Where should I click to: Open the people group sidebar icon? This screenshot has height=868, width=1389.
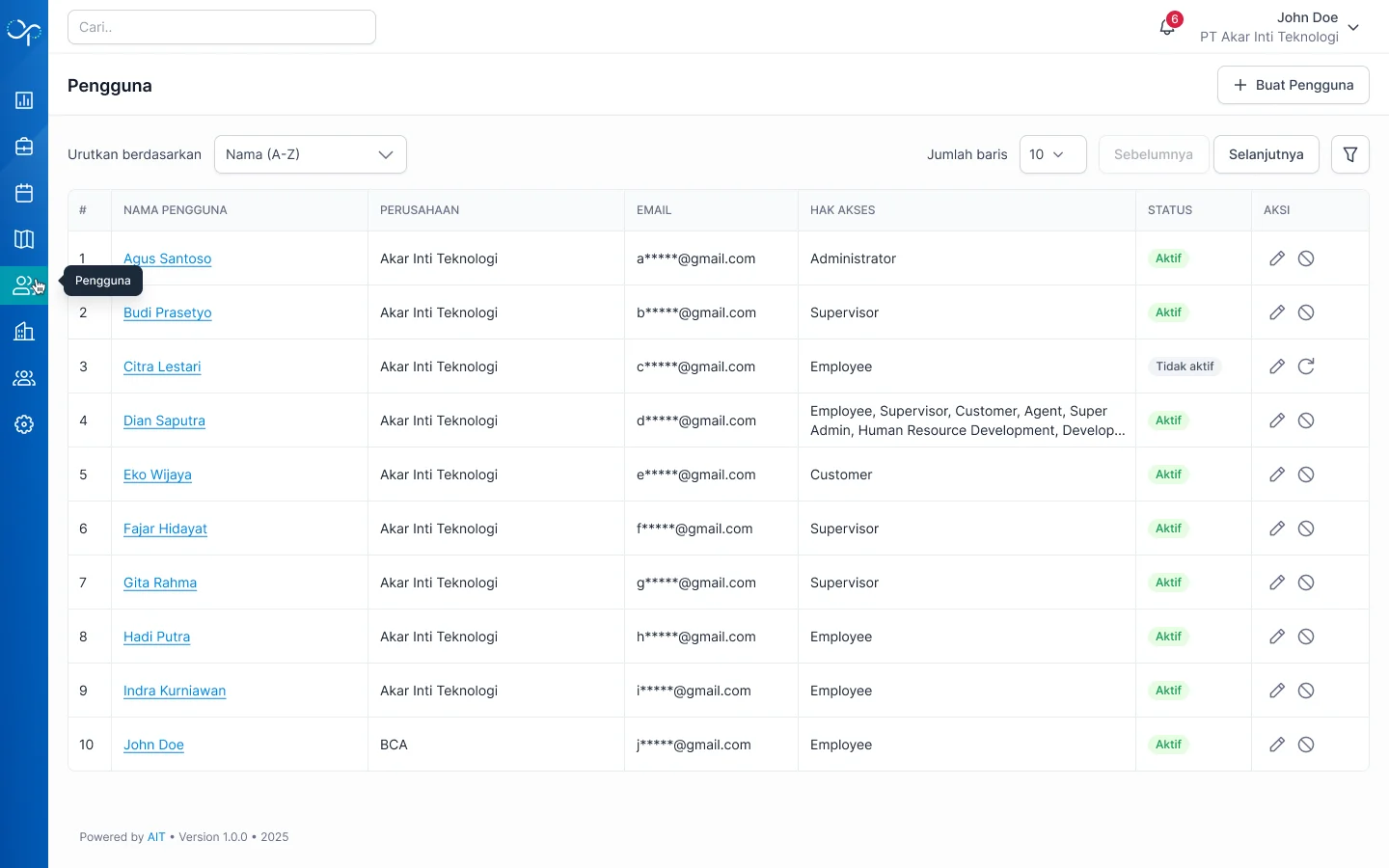24,378
